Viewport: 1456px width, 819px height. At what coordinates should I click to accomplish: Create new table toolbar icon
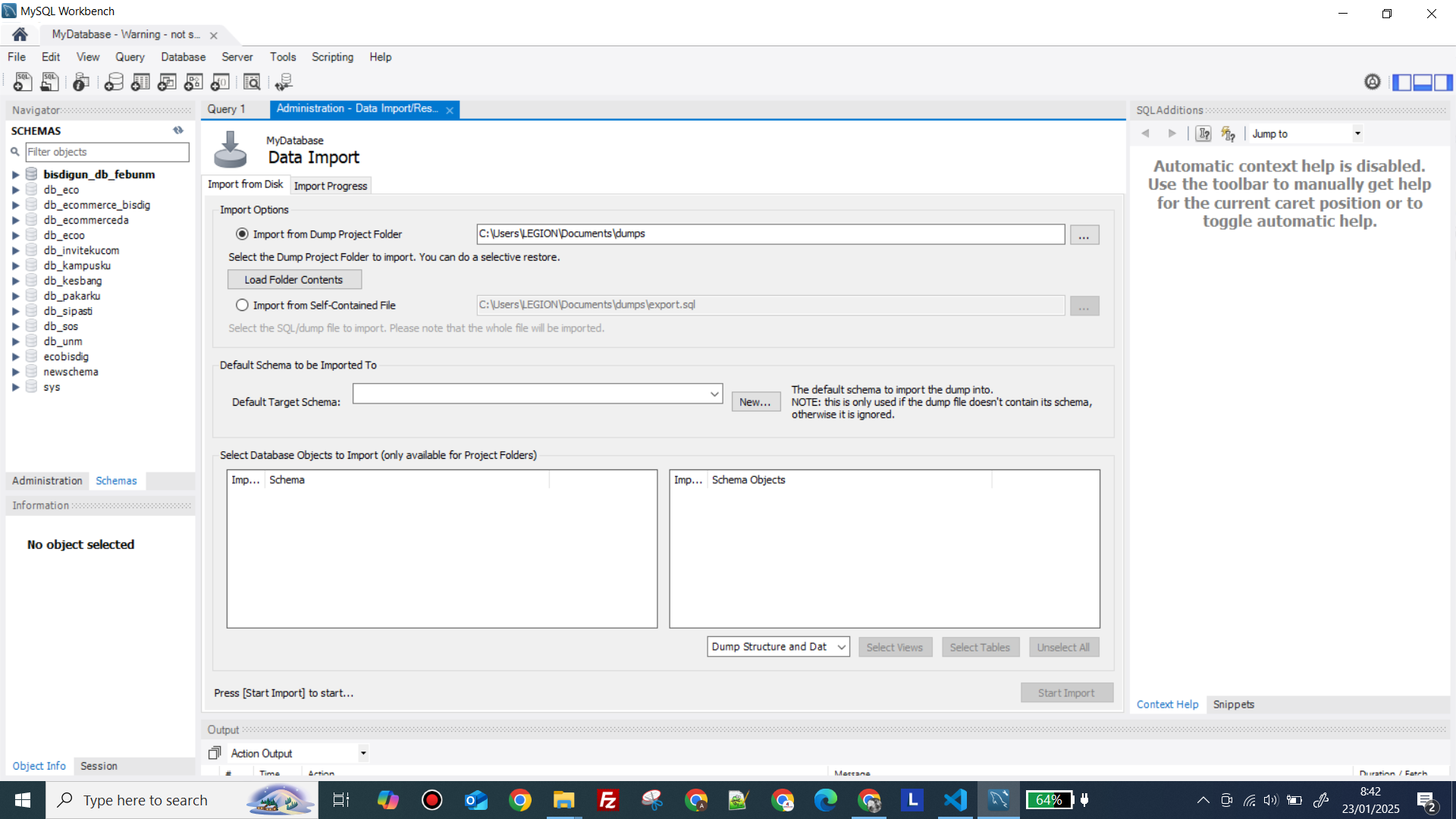coord(140,82)
